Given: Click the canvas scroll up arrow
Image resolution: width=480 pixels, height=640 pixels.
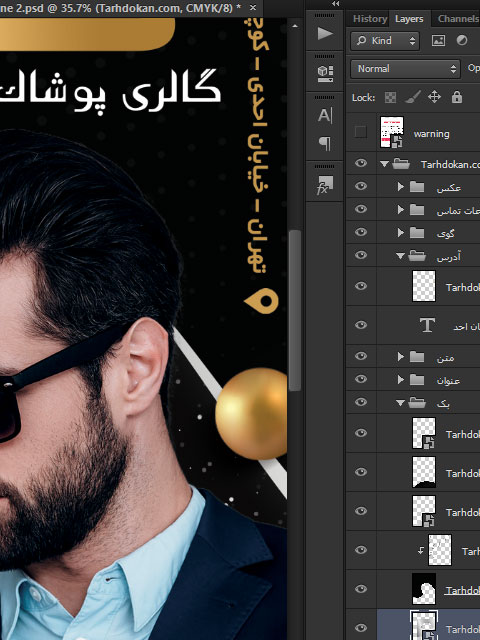Looking at the screenshot, I should (295, 26).
